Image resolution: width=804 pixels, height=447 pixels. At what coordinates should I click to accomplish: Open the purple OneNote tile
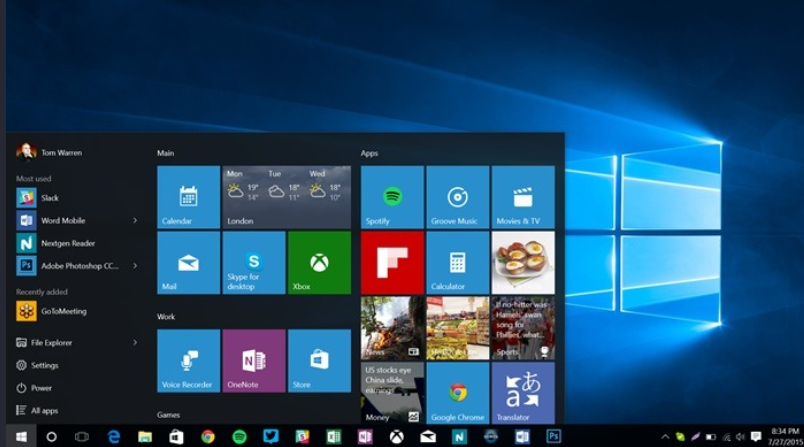click(254, 361)
